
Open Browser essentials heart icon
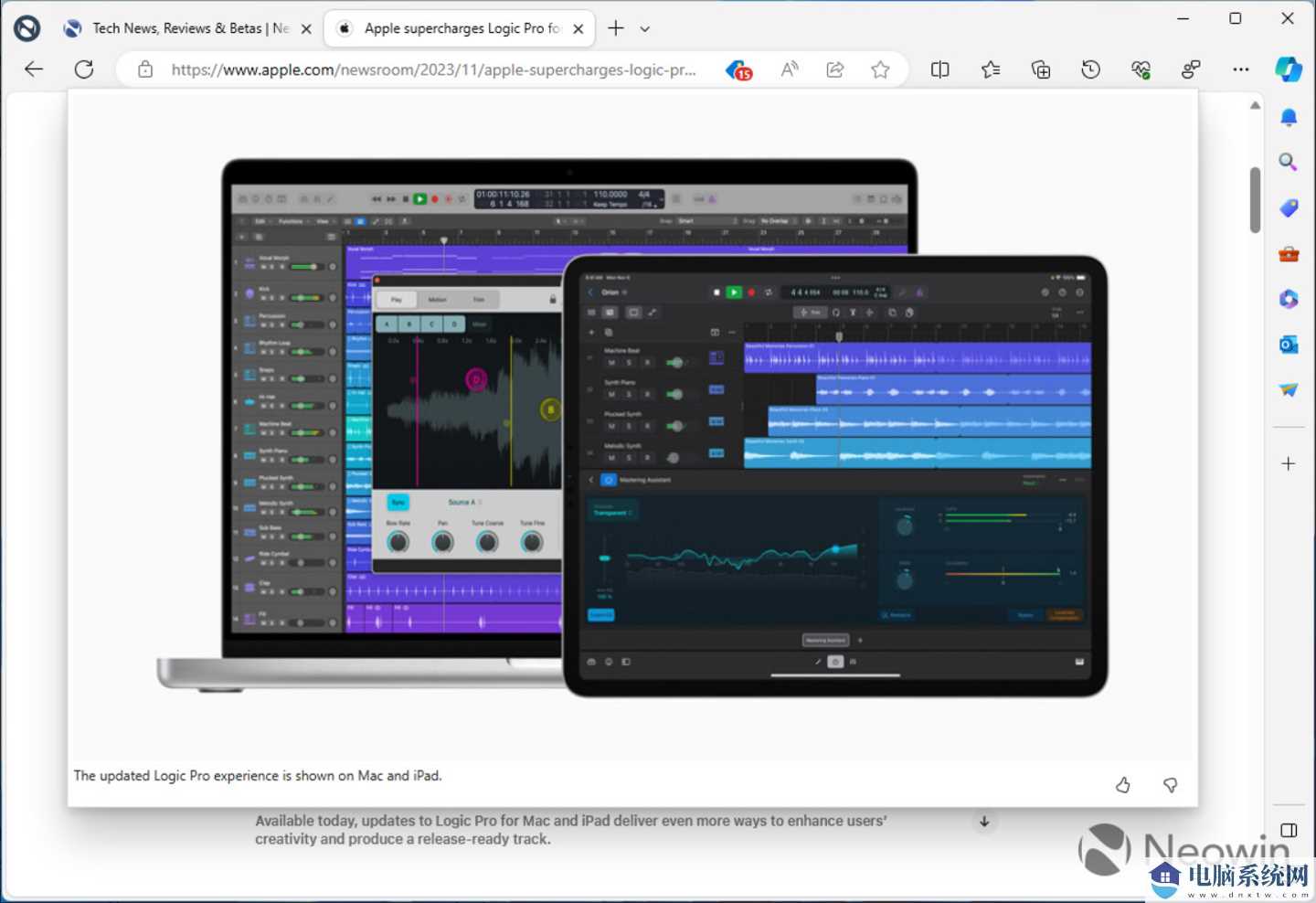pyautogui.click(x=1141, y=69)
